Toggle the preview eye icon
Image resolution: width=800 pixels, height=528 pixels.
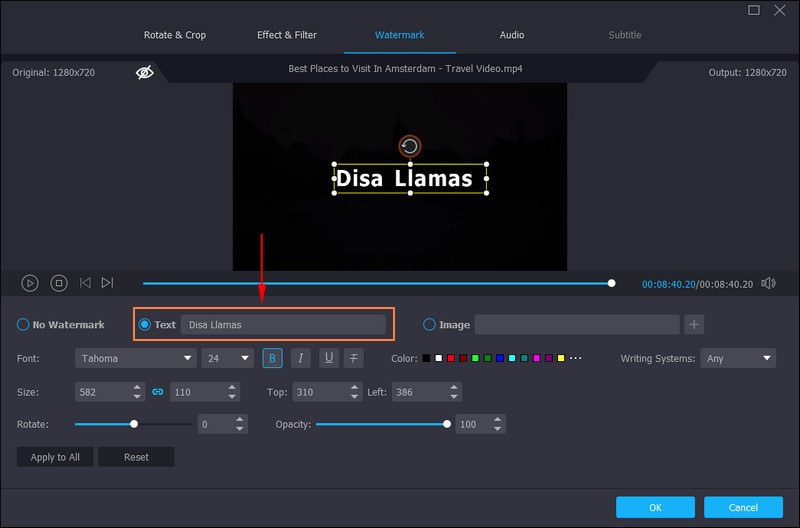tap(145, 72)
